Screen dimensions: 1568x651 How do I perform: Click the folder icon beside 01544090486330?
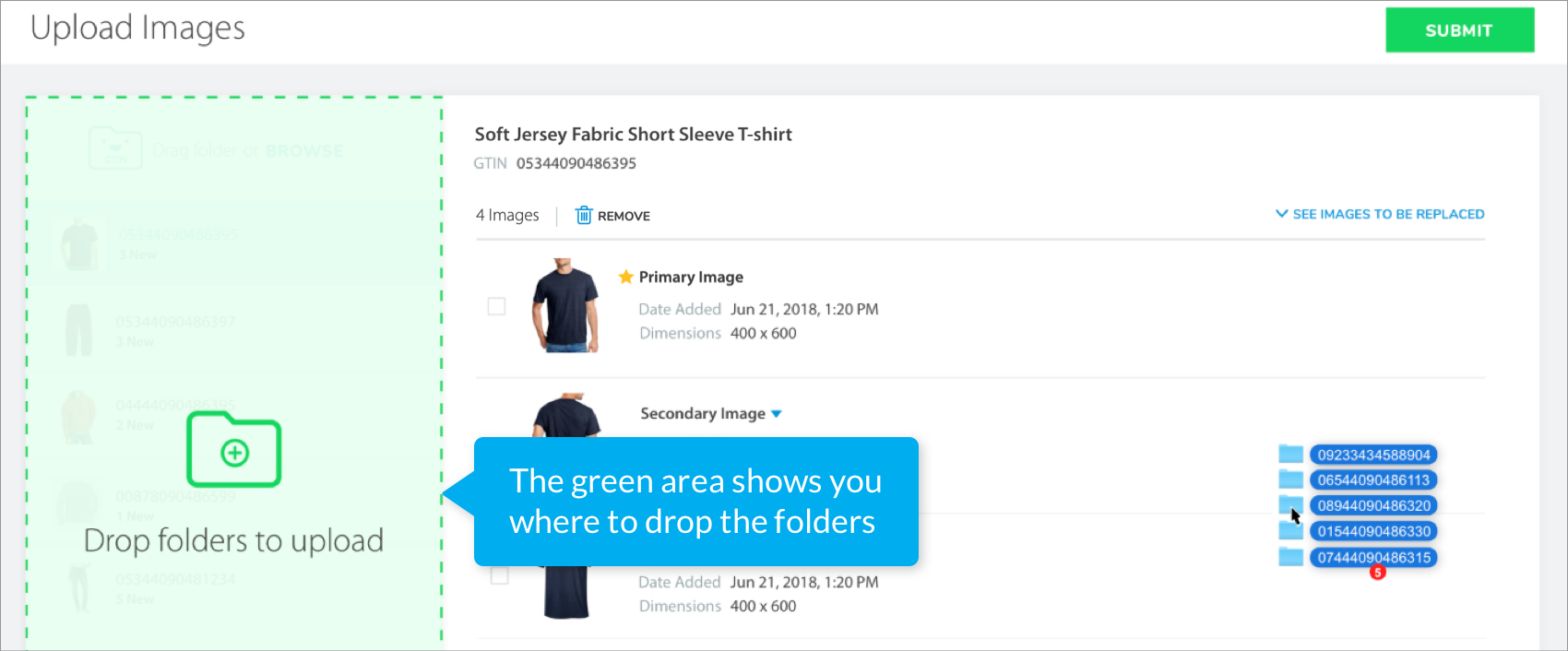[1291, 531]
